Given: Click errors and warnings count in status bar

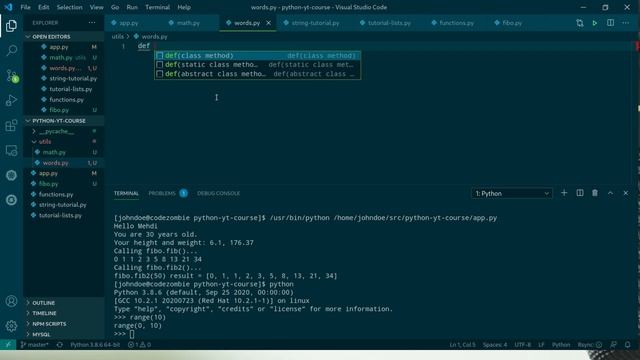Looking at the screenshot, I should tap(140, 344).
